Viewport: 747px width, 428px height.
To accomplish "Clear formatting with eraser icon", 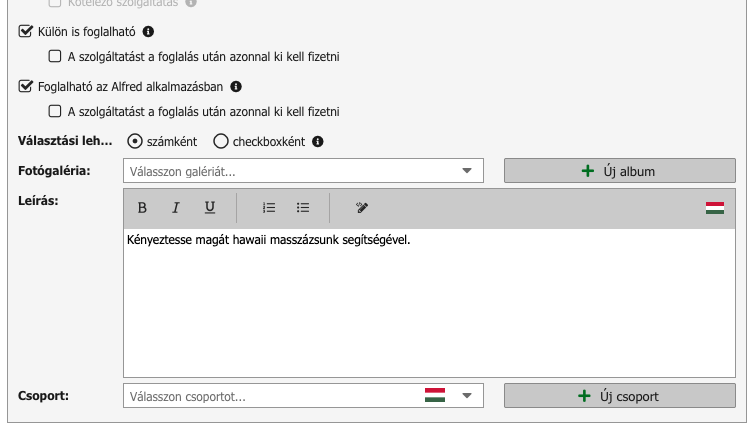I will [362, 208].
